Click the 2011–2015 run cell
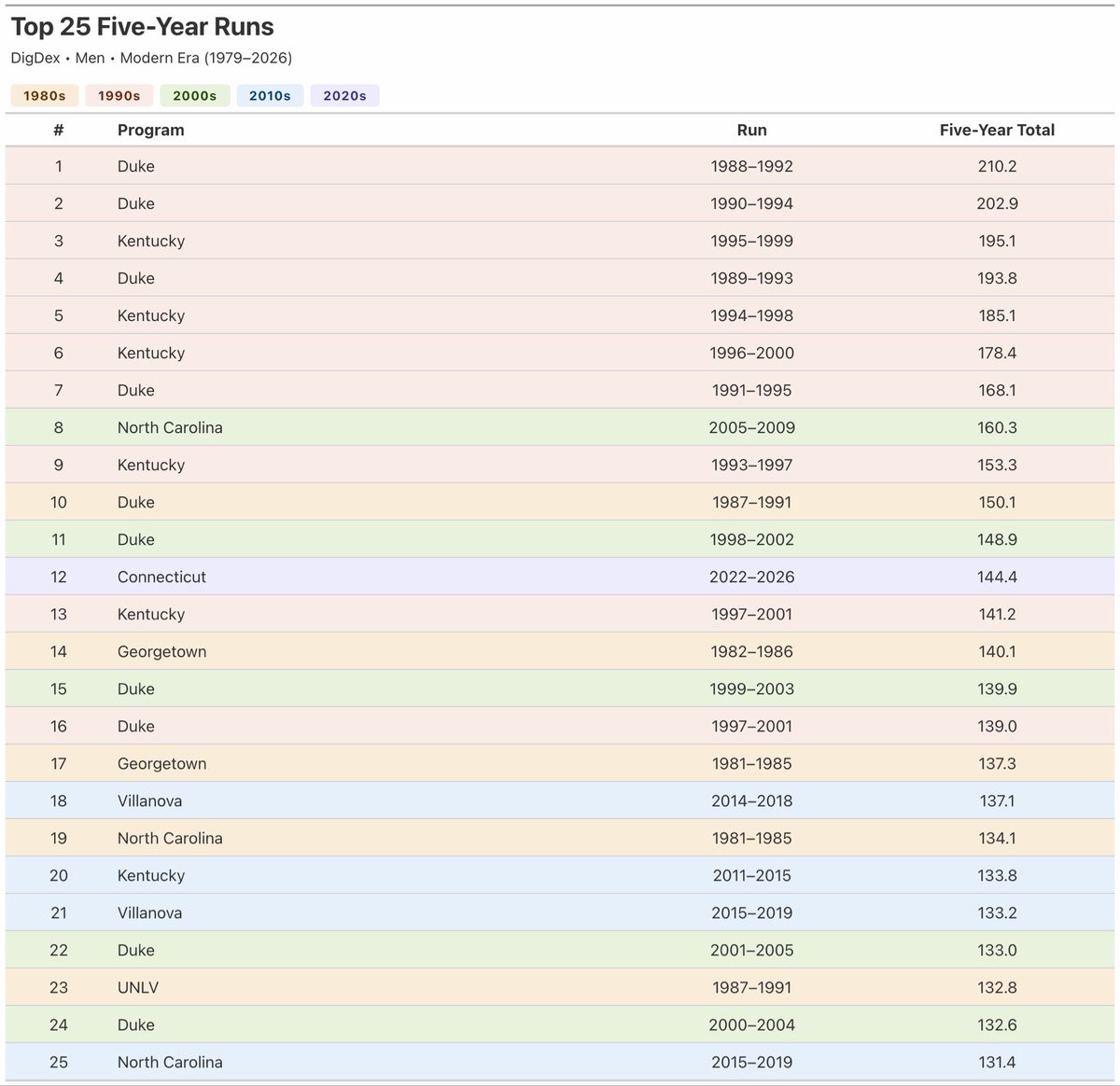 tap(751, 875)
